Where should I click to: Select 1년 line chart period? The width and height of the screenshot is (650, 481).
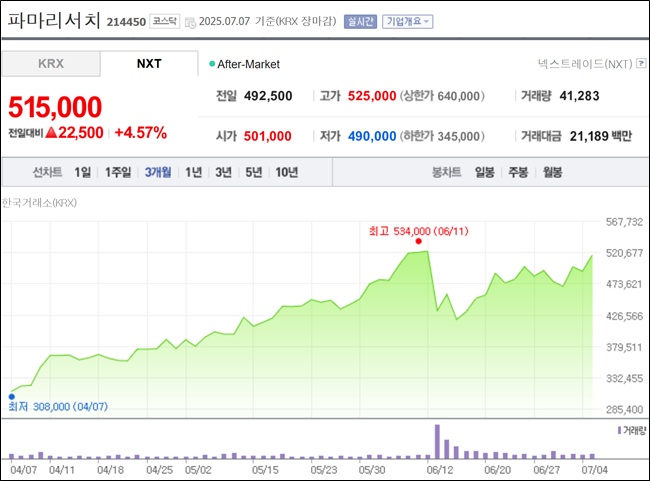click(x=193, y=172)
